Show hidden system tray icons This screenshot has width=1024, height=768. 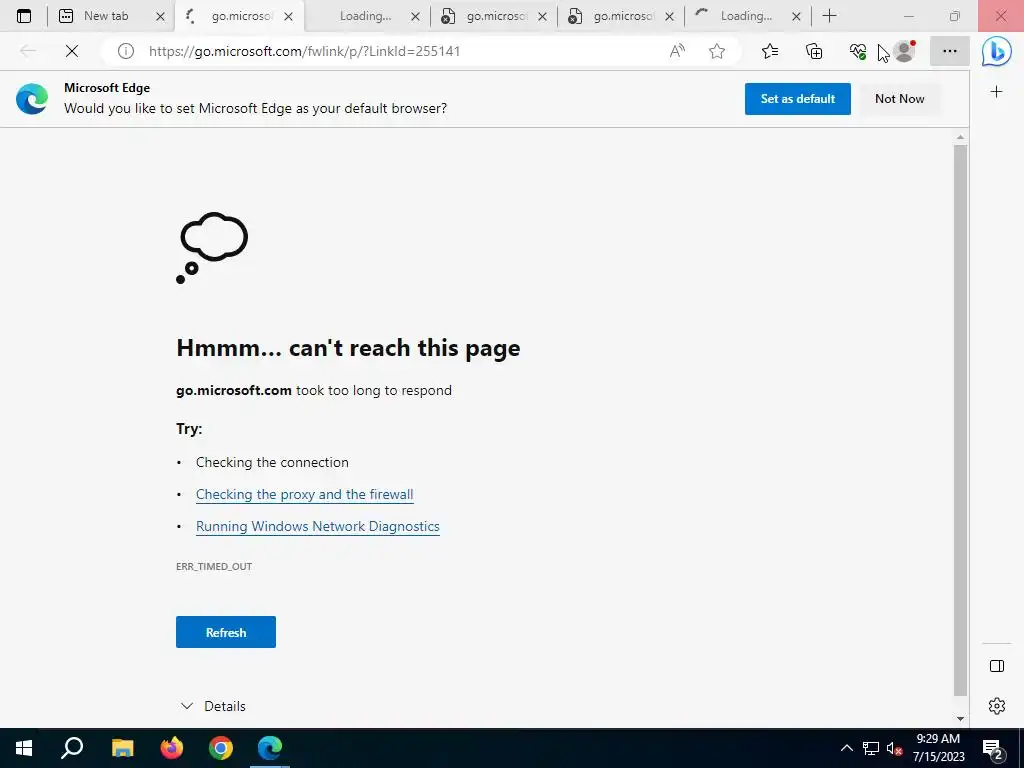pos(846,748)
